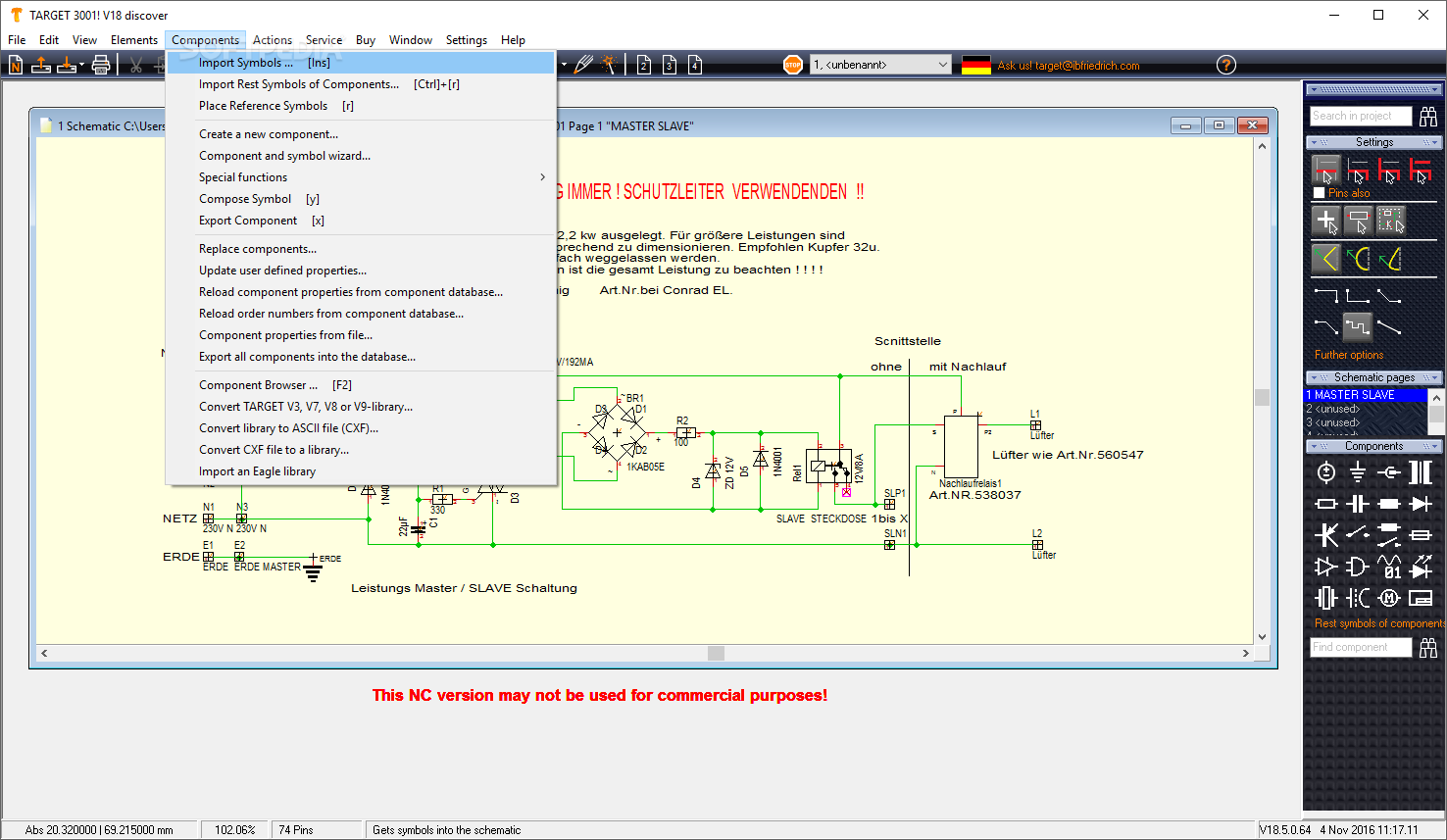Open the project selector dropdown '1. <unbenannt>'
Screen dimensions: 1447x840
click(x=880, y=65)
